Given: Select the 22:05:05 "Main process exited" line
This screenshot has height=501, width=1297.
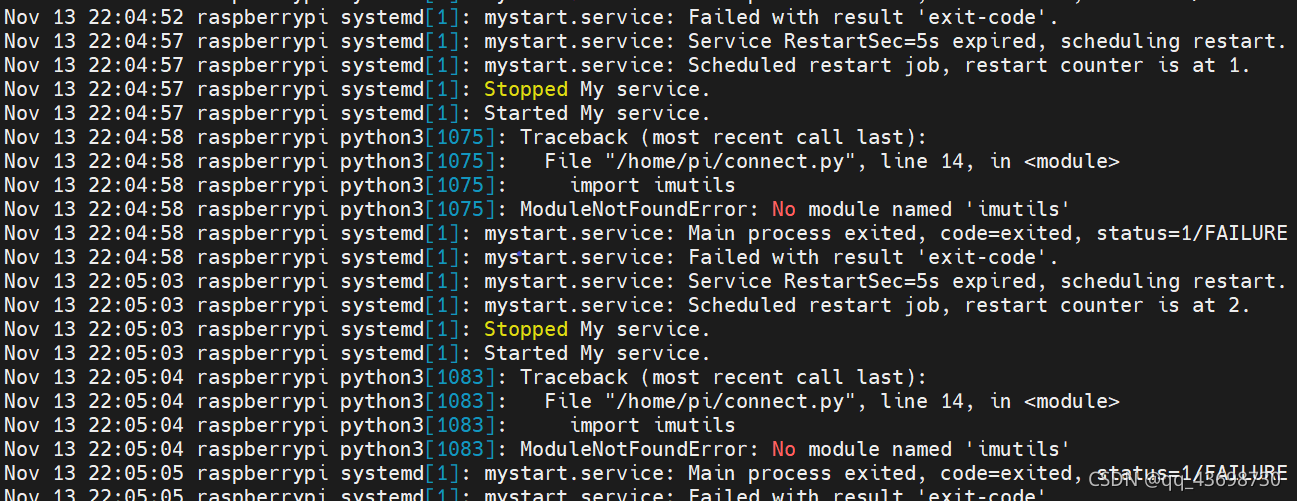Looking at the screenshot, I should coord(646,473).
